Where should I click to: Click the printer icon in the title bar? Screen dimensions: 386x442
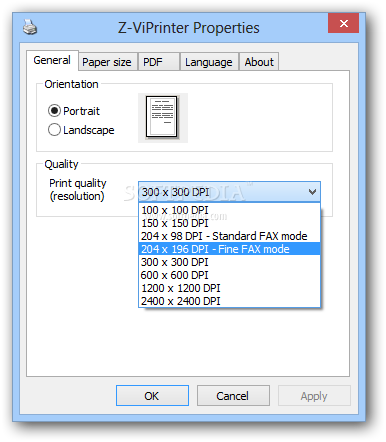coord(30,27)
